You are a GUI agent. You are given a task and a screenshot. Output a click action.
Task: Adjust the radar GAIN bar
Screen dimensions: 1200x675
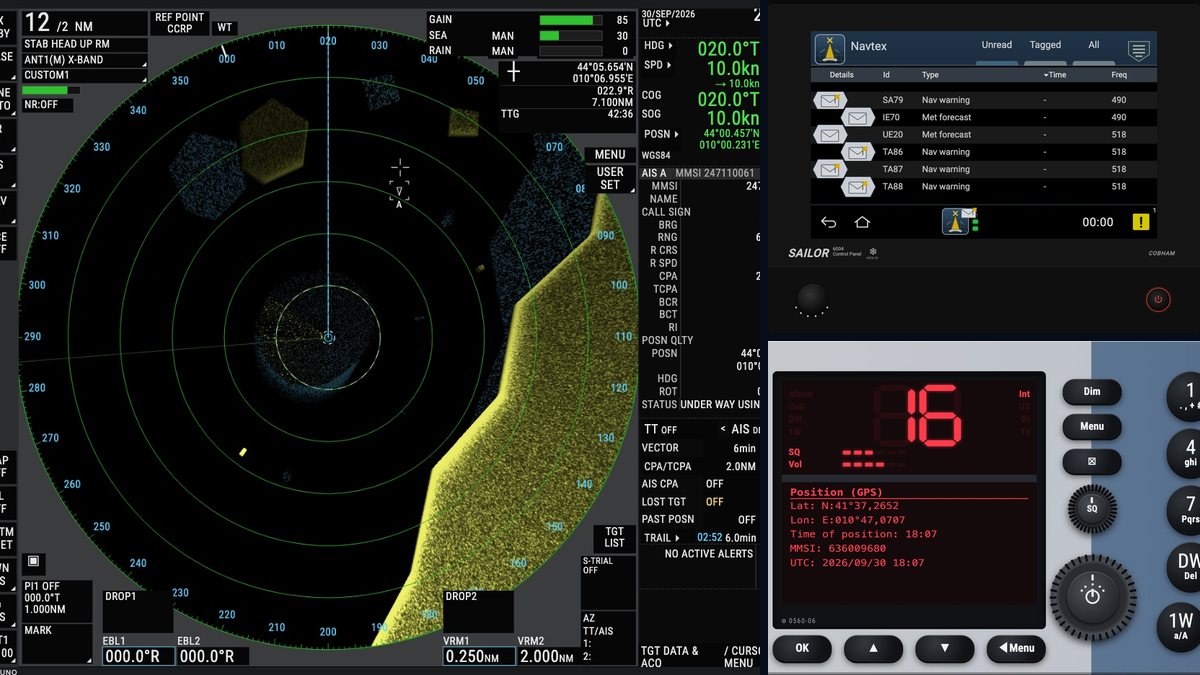click(x=571, y=20)
